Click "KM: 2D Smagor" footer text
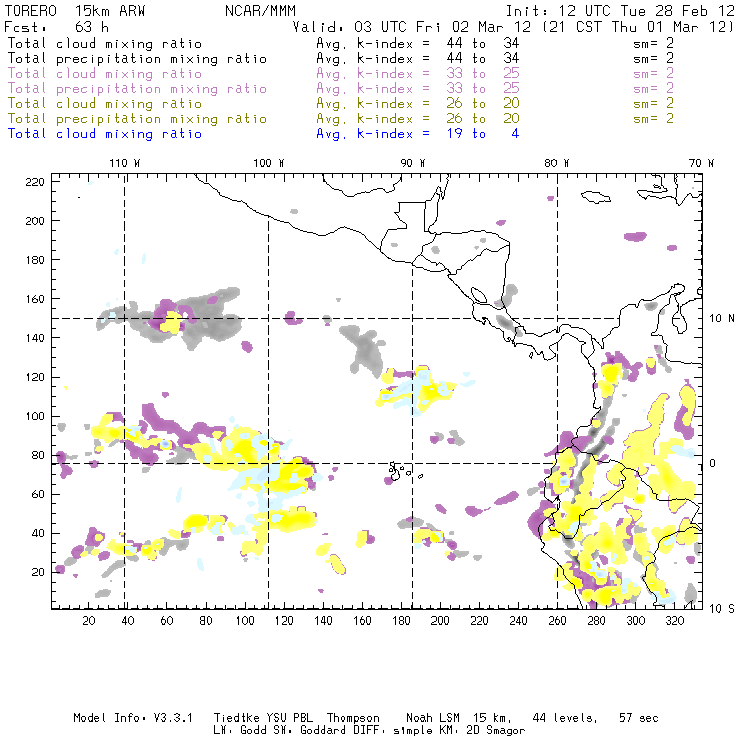This screenshot has height=740, width=740. (x=484, y=731)
